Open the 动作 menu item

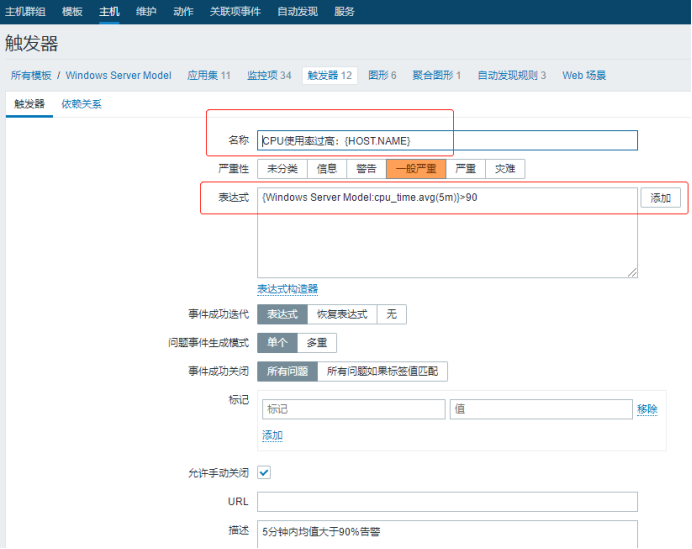(183, 11)
